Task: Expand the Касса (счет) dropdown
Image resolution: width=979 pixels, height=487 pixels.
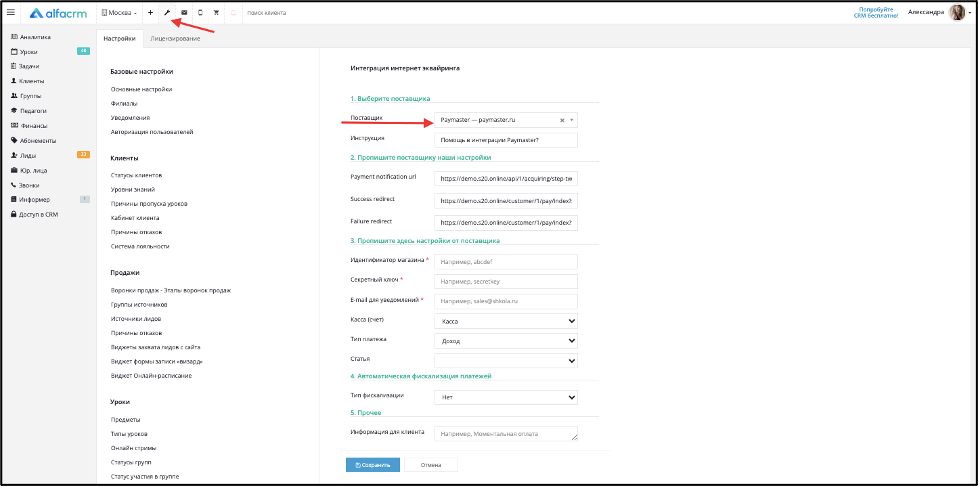Action: click(x=507, y=321)
